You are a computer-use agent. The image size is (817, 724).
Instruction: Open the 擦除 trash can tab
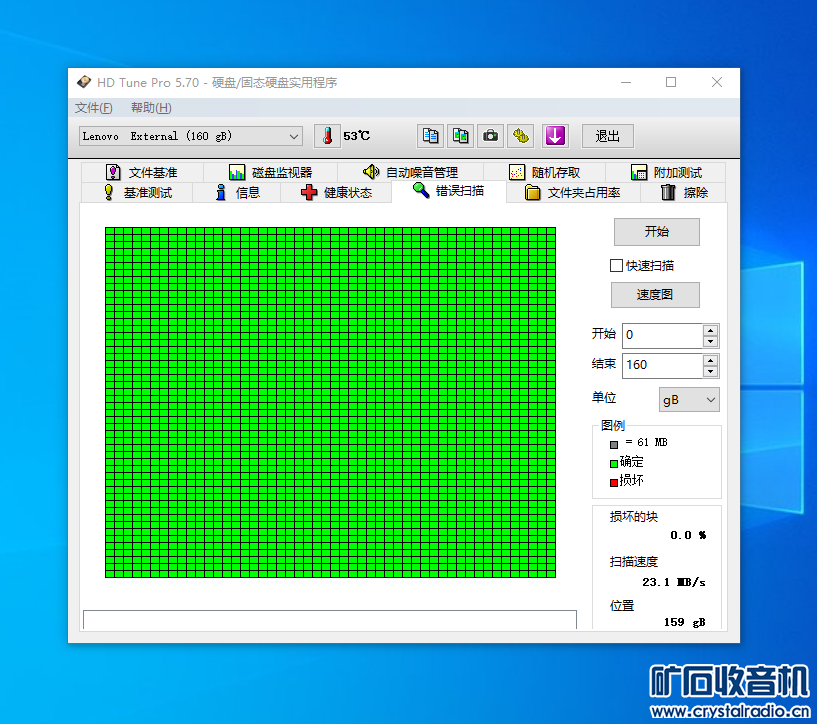pos(684,193)
